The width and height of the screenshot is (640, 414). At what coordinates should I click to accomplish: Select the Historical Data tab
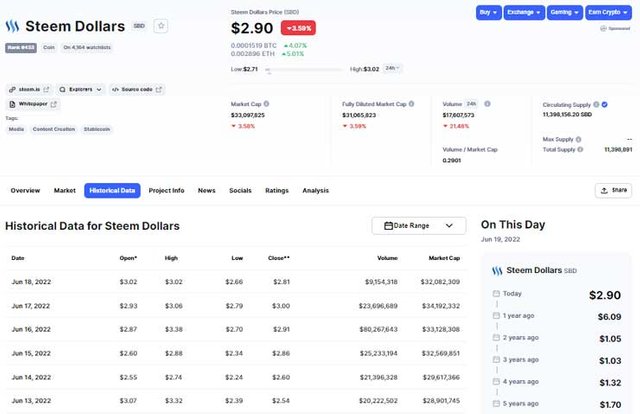coord(112,191)
